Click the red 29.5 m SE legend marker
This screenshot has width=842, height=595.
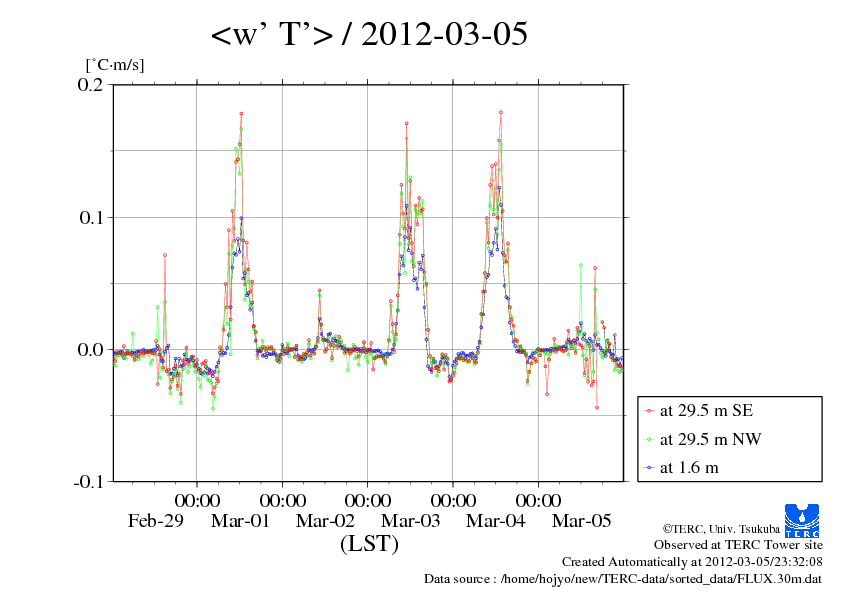point(649,411)
